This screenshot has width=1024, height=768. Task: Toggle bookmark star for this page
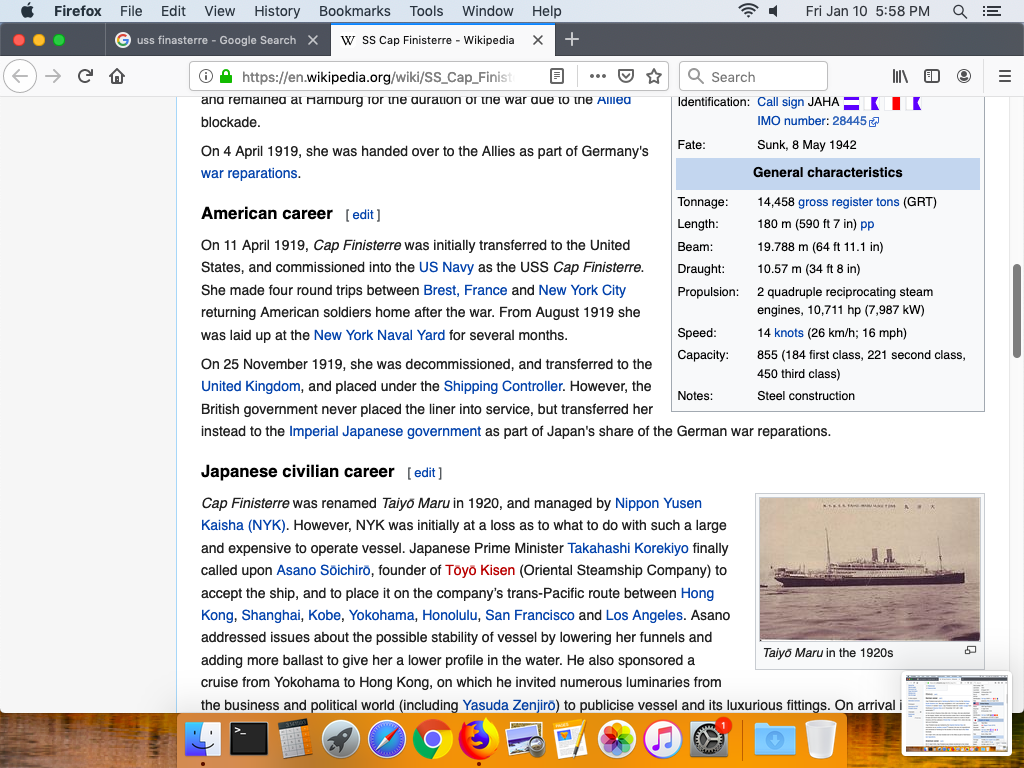pos(654,77)
